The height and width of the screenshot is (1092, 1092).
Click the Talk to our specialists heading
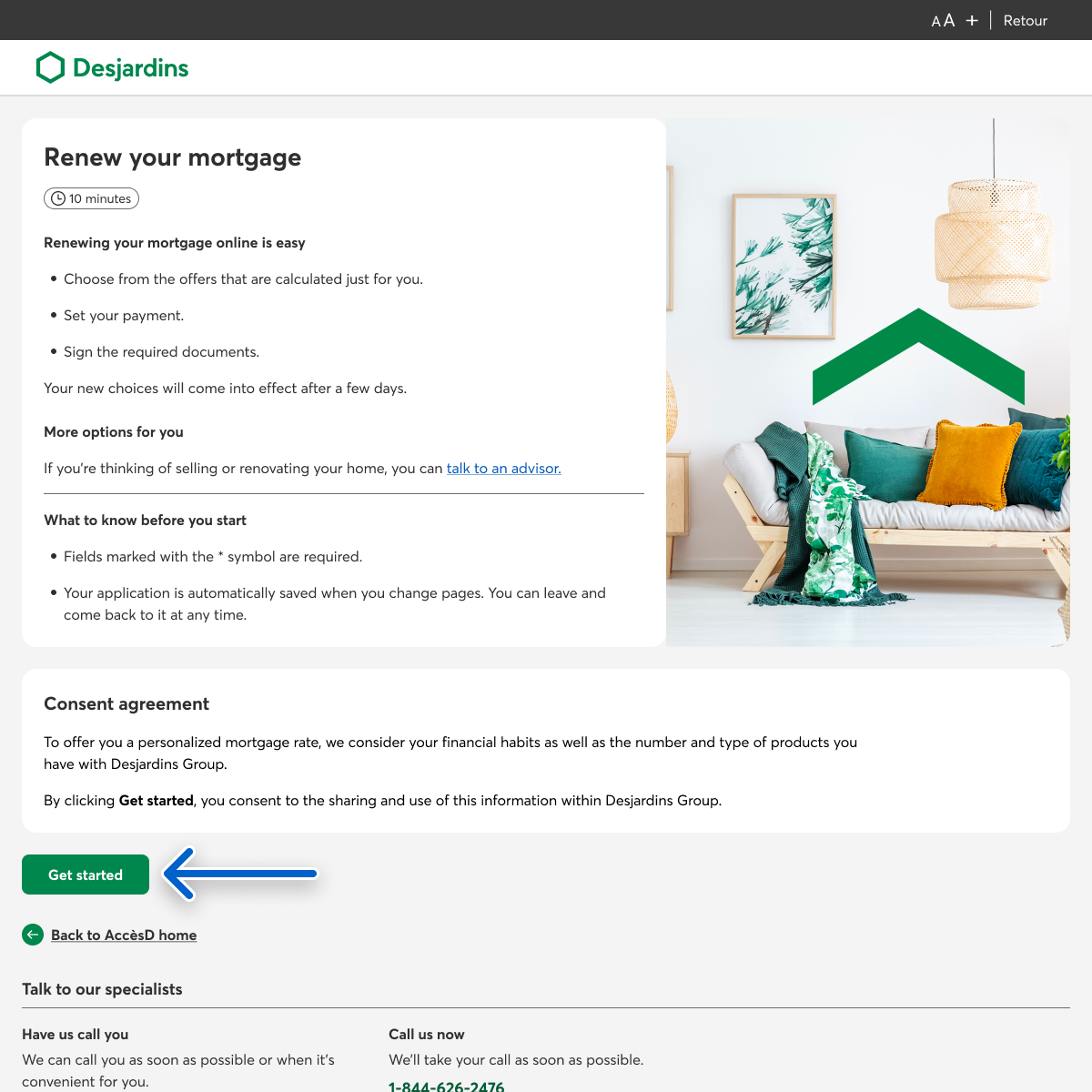102,989
